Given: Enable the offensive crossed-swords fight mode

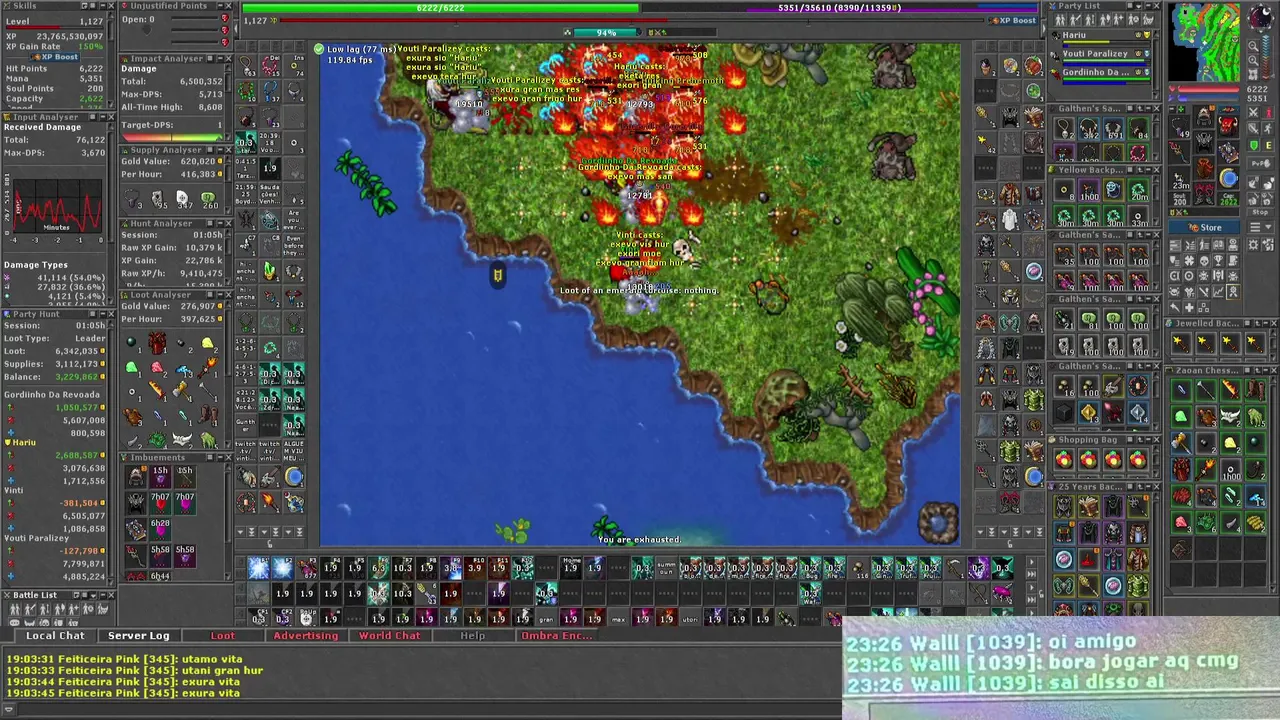Looking at the screenshot, I should click(x=1253, y=112).
